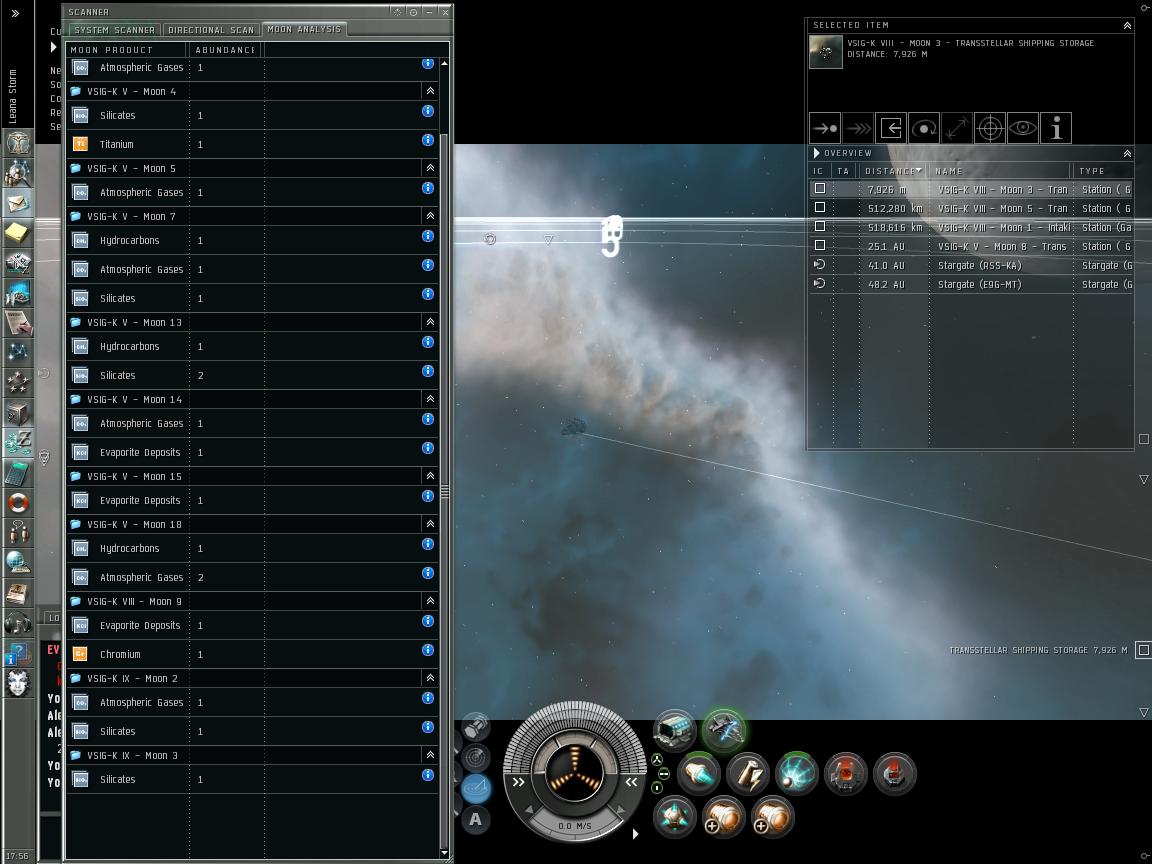Open the lifebuoy Help icon
Viewport: 1152px width, 864px height.
tap(18, 503)
